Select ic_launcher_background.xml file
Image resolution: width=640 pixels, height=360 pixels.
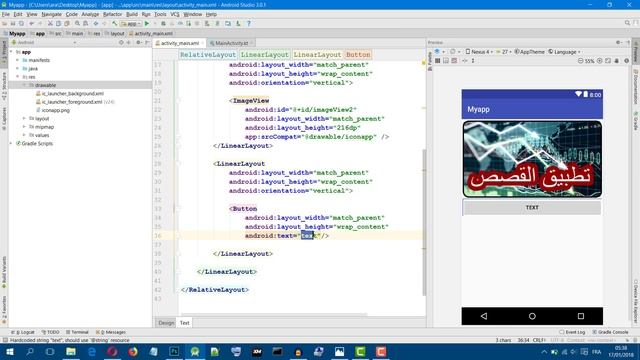[70, 93]
